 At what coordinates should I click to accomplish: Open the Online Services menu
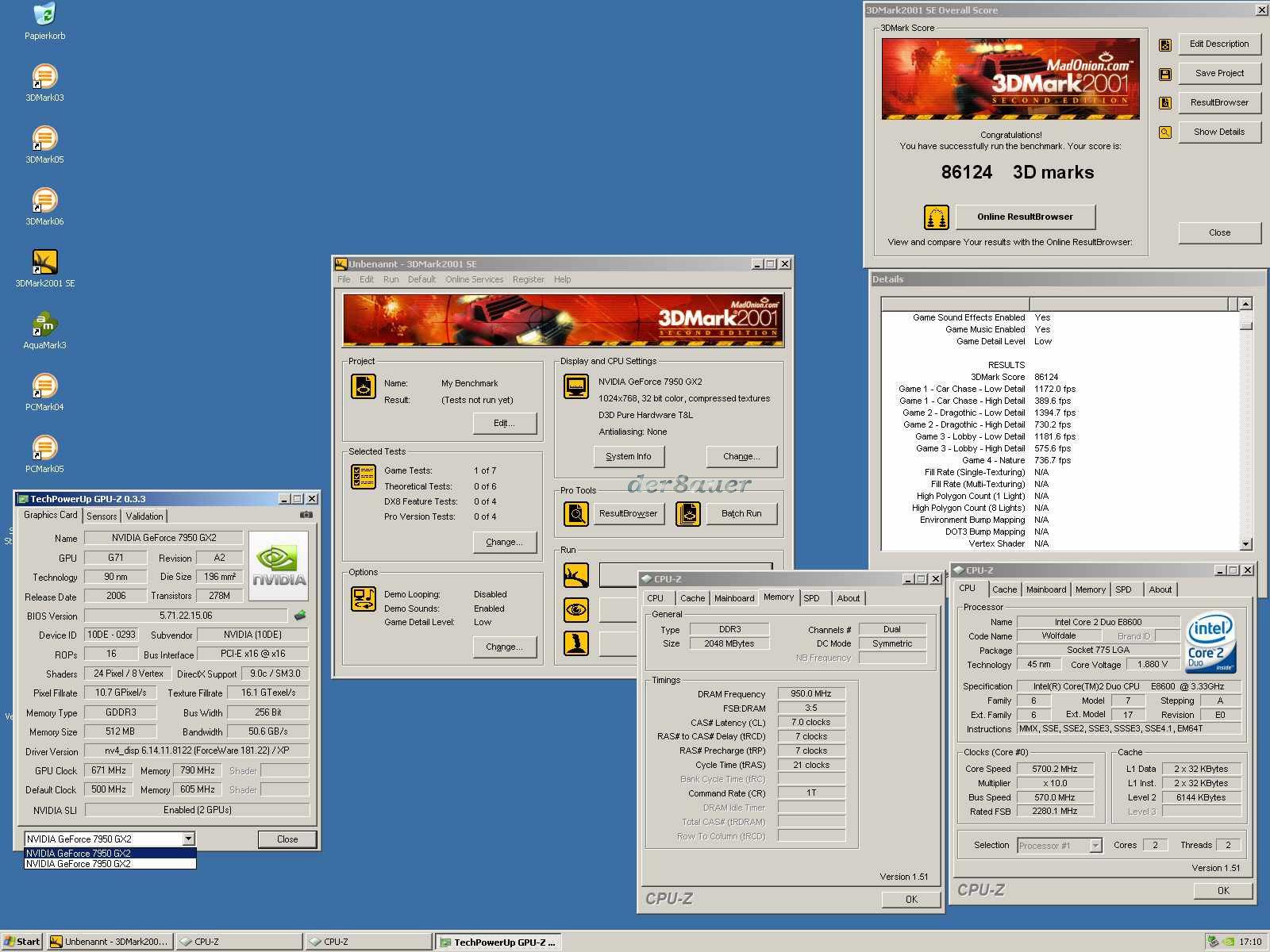pyautogui.click(x=474, y=279)
